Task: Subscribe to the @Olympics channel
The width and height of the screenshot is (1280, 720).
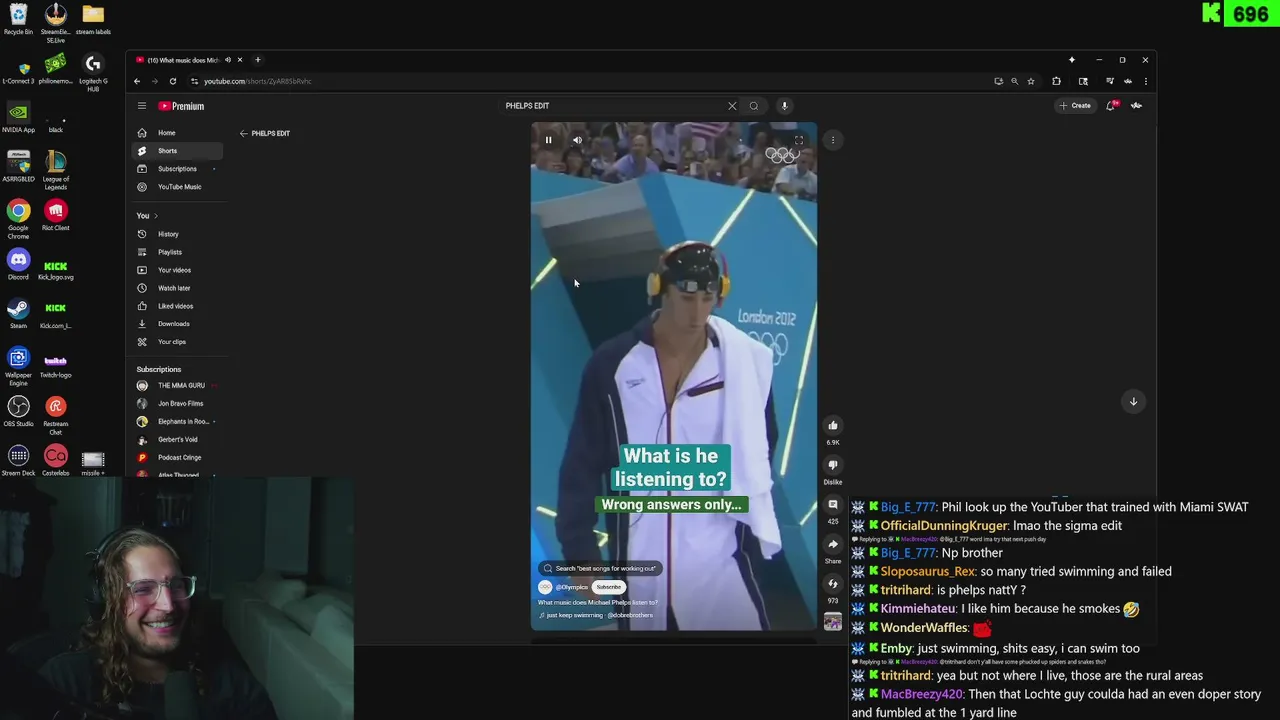Action: (x=609, y=587)
